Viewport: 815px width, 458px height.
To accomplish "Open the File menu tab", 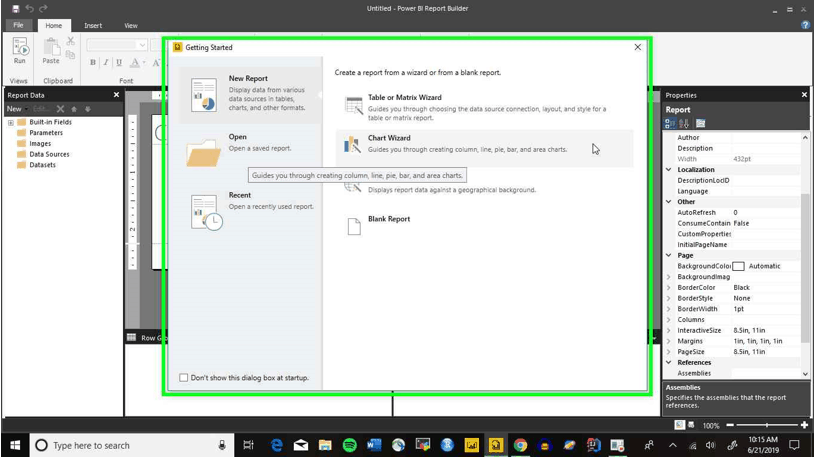I will pos(18,25).
